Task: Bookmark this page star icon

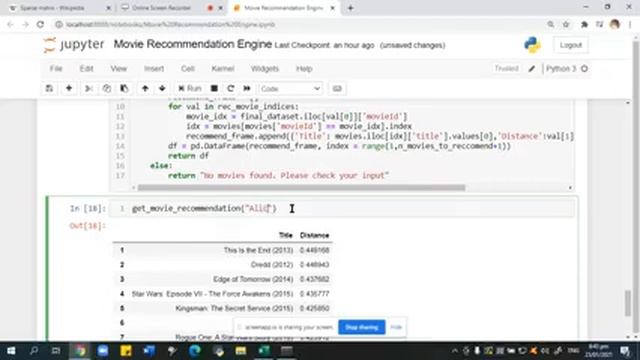Action: (566, 24)
